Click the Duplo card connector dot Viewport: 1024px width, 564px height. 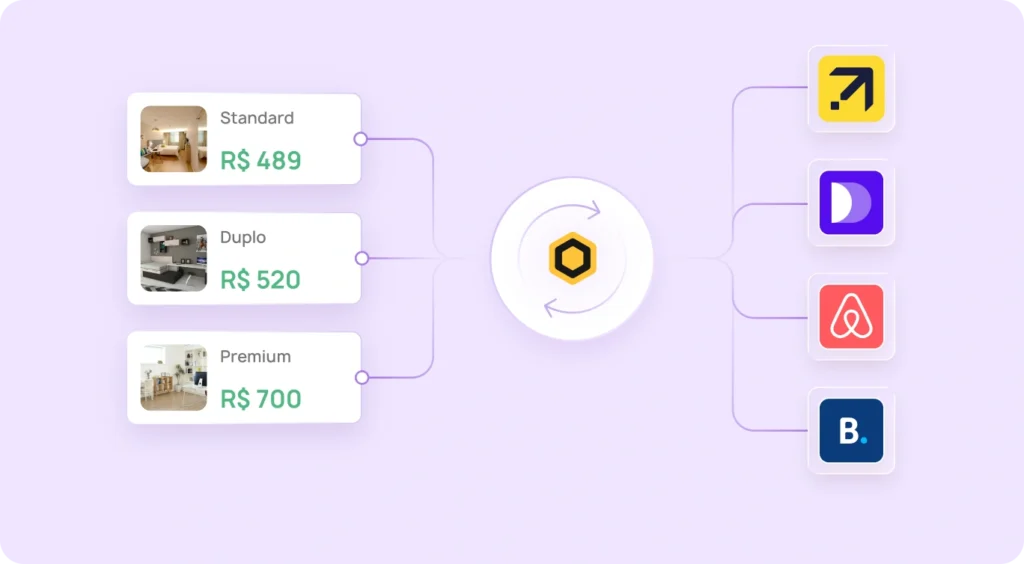coord(362,258)
